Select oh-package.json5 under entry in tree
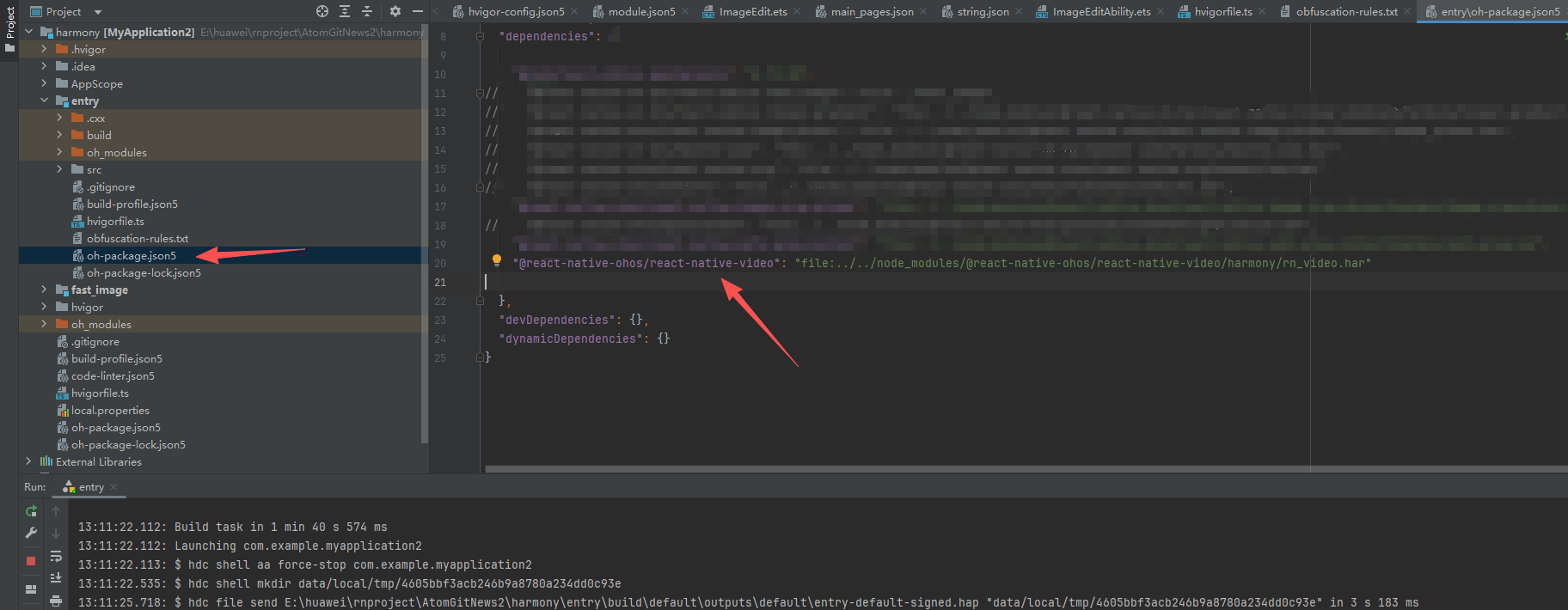 click(x=131, y=255)
